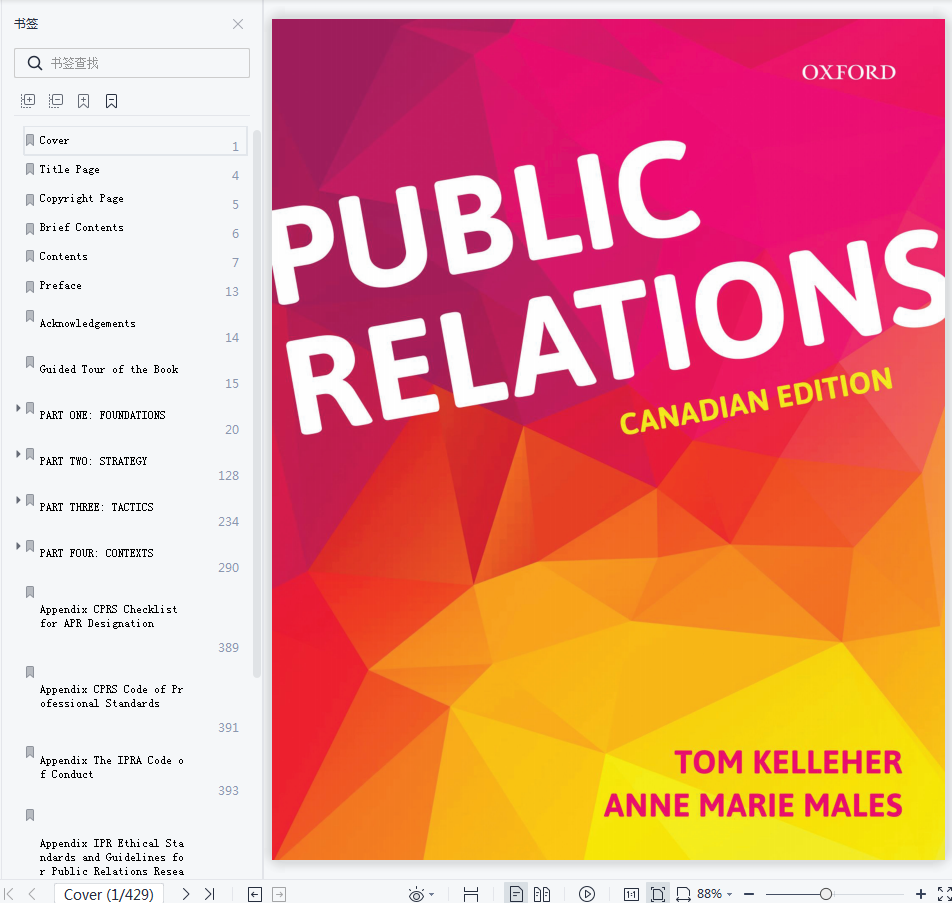This screenshot has width=952, height=903.
Task: Go to next page arrow
Action: [186, 894]
